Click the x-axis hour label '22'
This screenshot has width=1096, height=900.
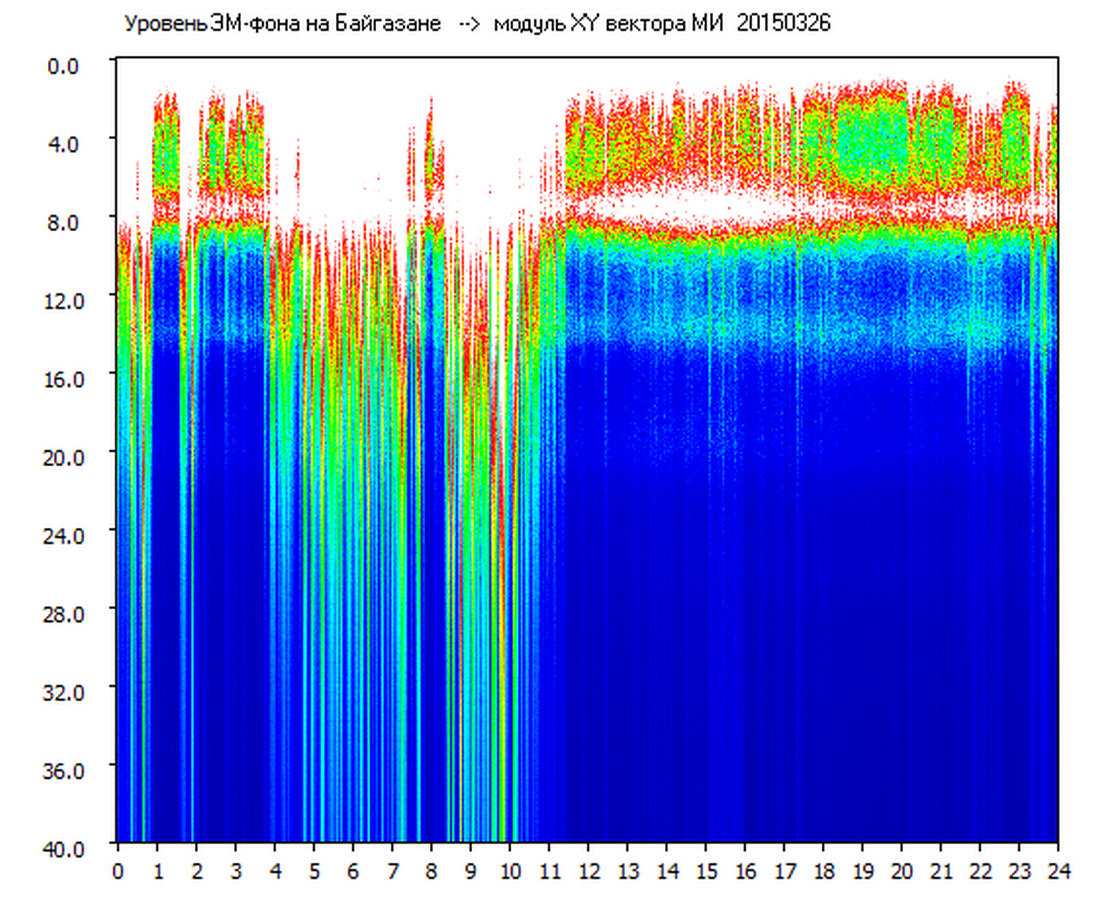click(x=981, y=871)
